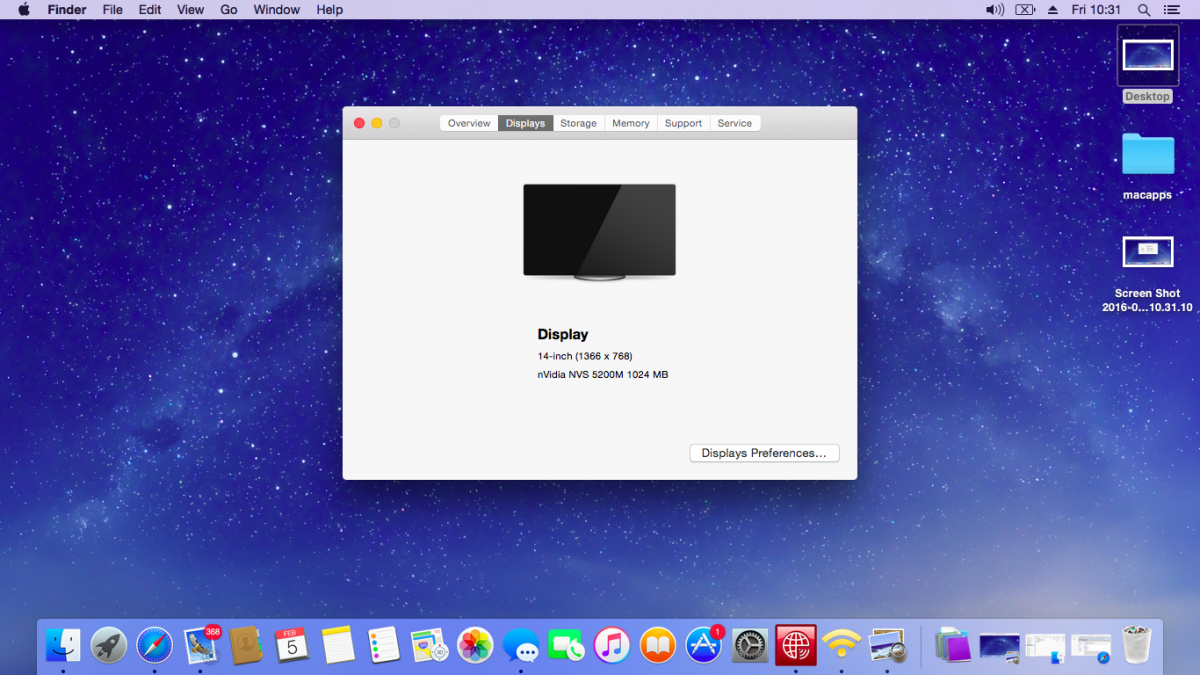Open the Photos app in dock

point(475,646)
